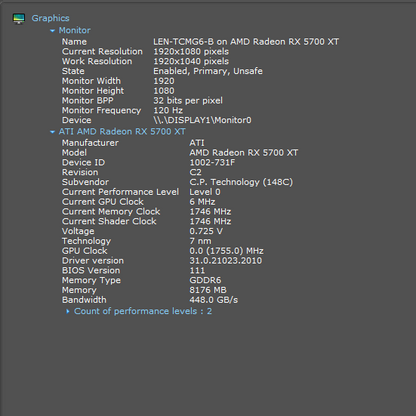Screen dimensions: 416x416
Task: Click the Current Memory Clock label
Action: (x=111, y=212)
